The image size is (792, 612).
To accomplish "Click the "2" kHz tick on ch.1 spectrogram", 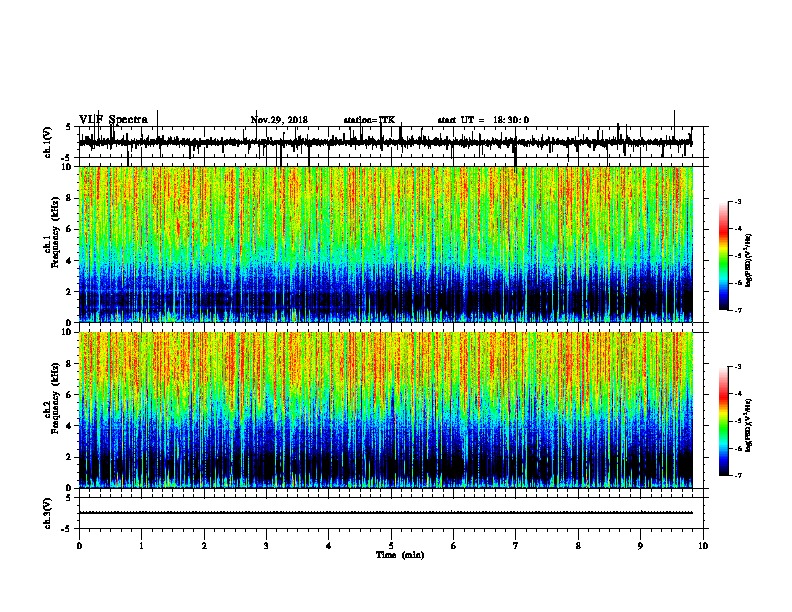I will point(69,291).
